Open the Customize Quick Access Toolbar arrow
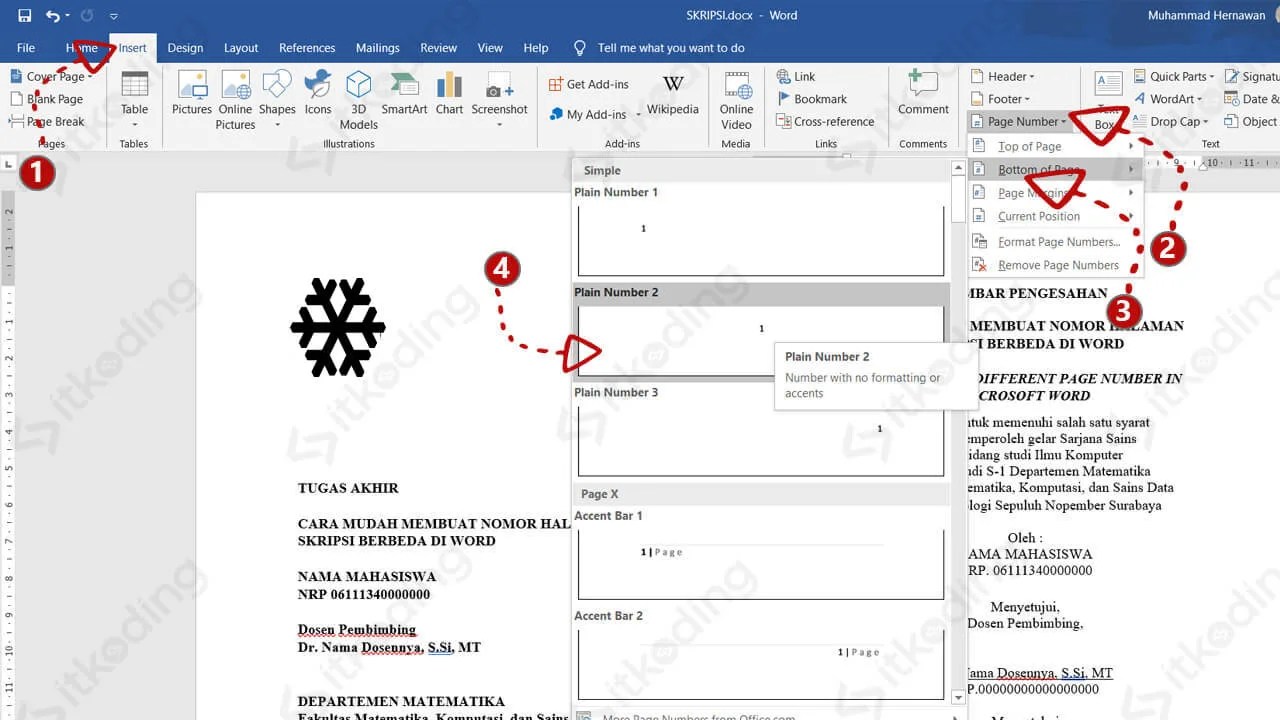Viewport: 1280px width, 720px height. pos(113,17)
